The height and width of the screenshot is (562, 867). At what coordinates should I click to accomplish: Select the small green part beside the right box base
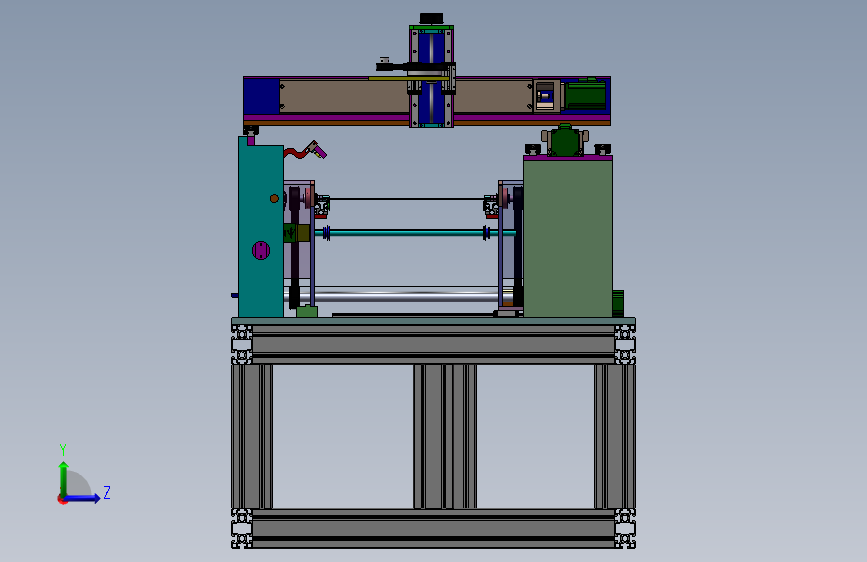[x=618, y=303]
